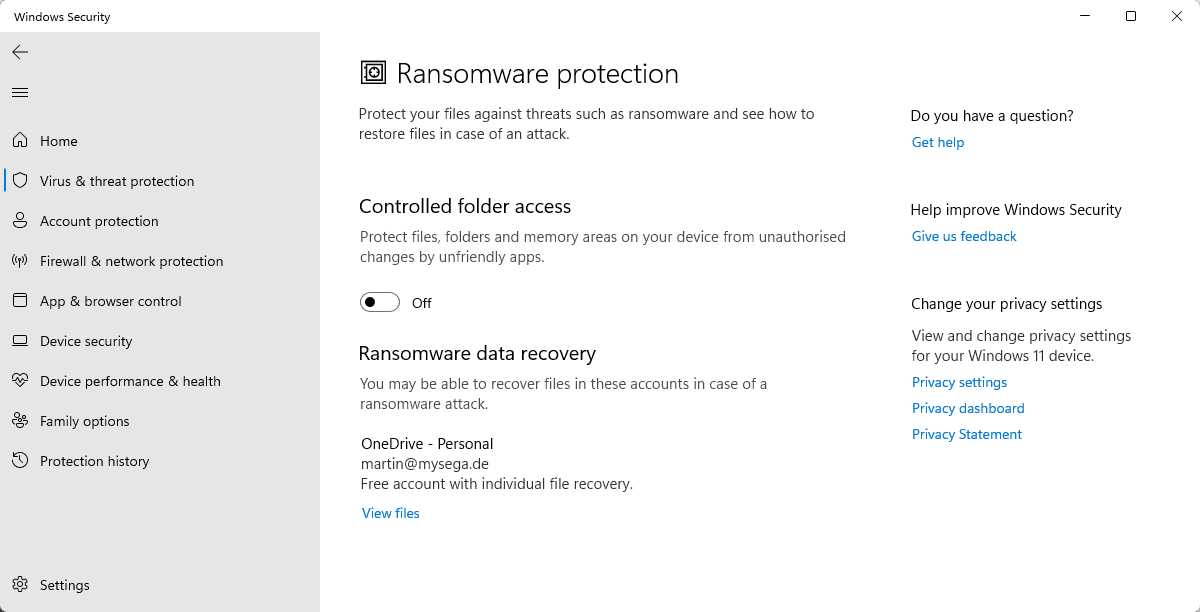Click the Give us feedback link

pyautogui.click(x=964, y=236)
